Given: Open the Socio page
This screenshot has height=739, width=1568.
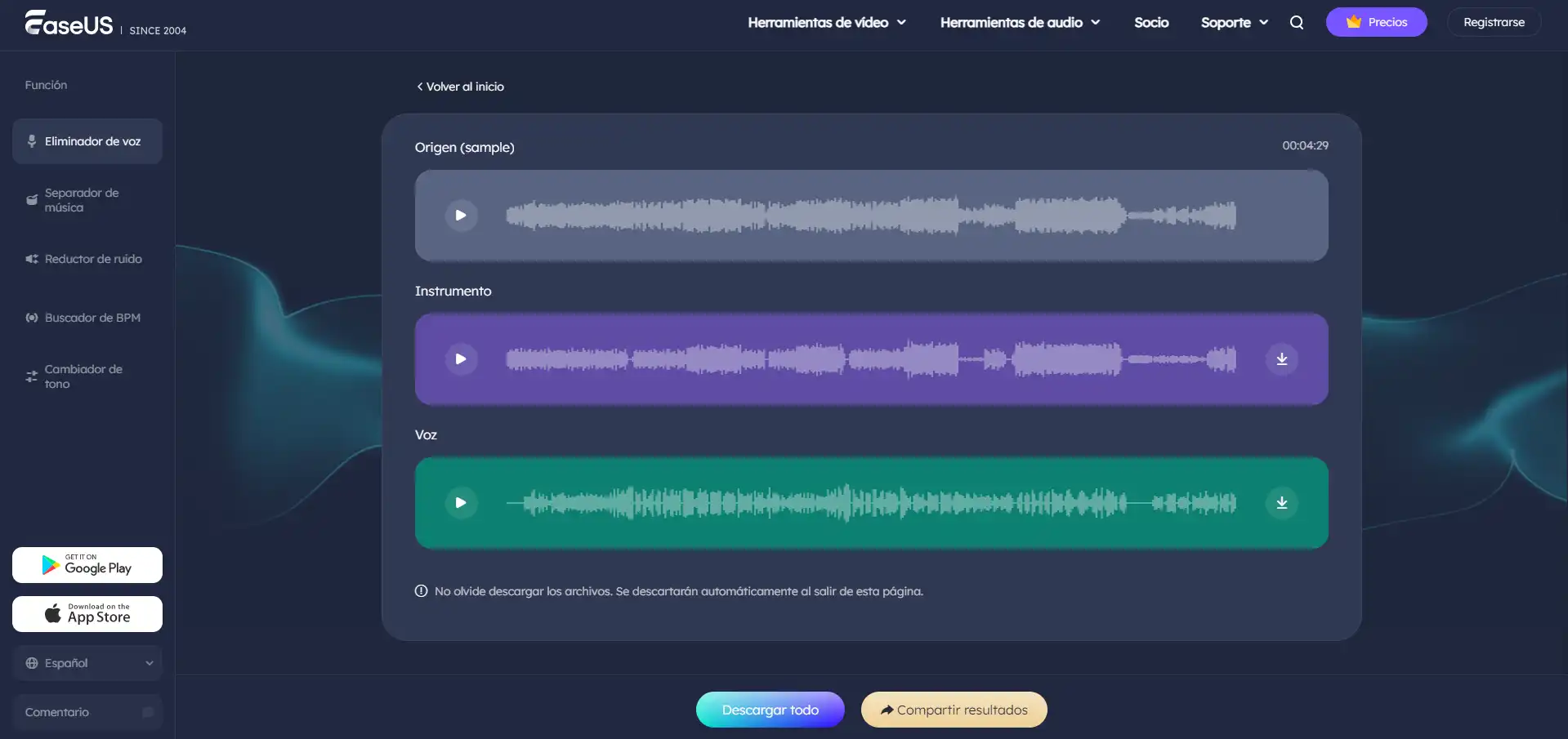Looking at the screenshot, I should pyautogui.click(x=1151, y=22).
